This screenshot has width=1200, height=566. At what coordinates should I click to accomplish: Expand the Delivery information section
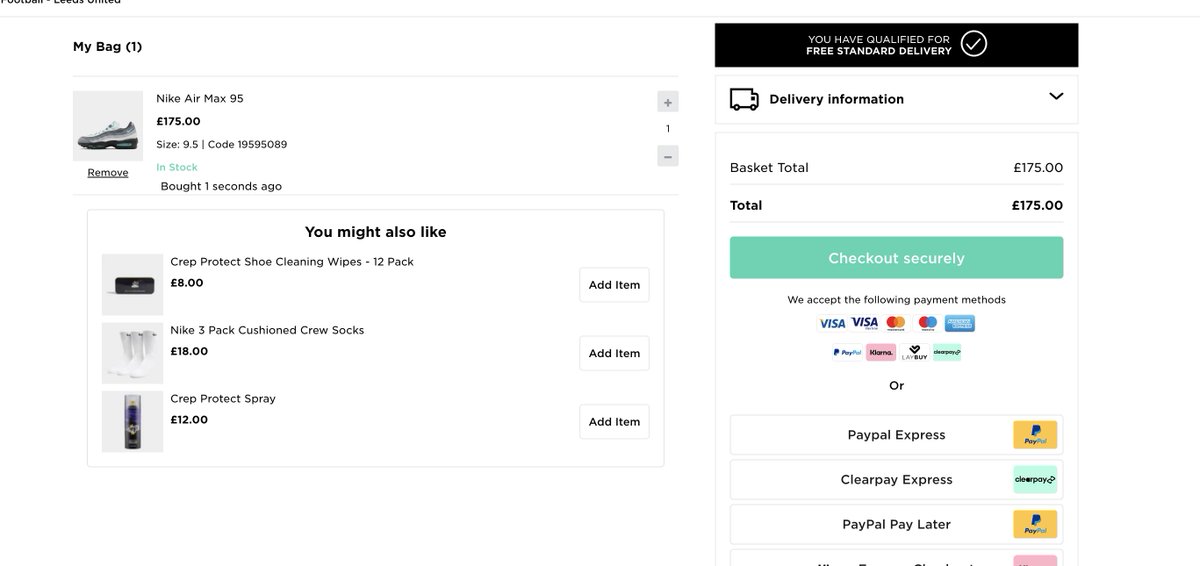(896, 99)
